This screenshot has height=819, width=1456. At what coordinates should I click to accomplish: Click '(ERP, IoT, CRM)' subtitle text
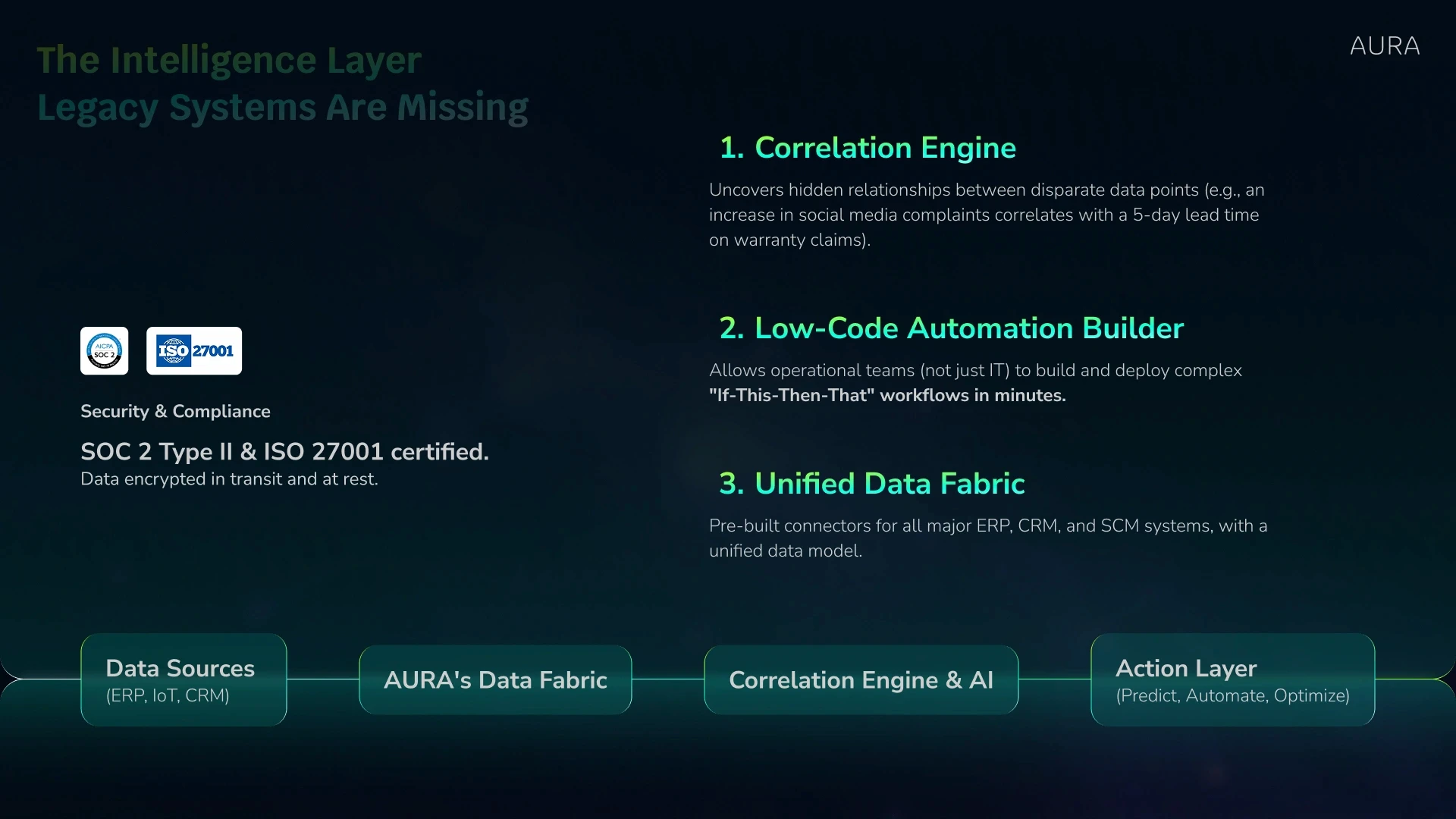click(x=168, y=696)
